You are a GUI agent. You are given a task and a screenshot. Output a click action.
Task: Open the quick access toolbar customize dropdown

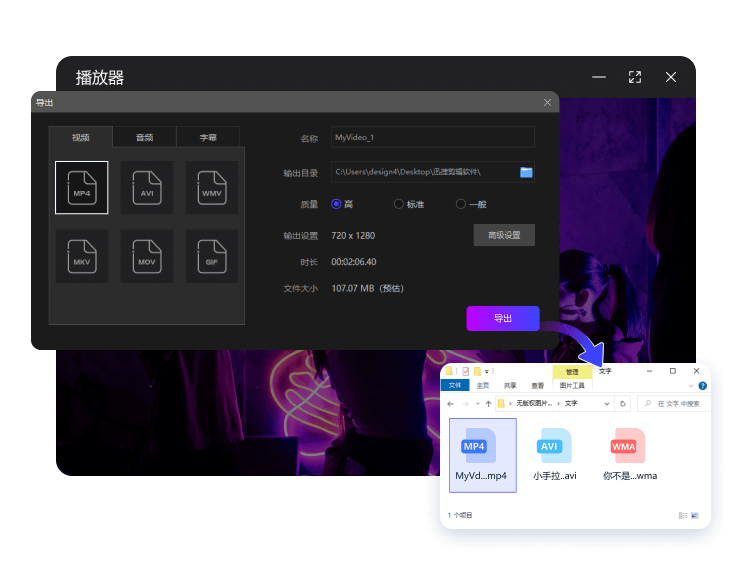click(486, 372)
